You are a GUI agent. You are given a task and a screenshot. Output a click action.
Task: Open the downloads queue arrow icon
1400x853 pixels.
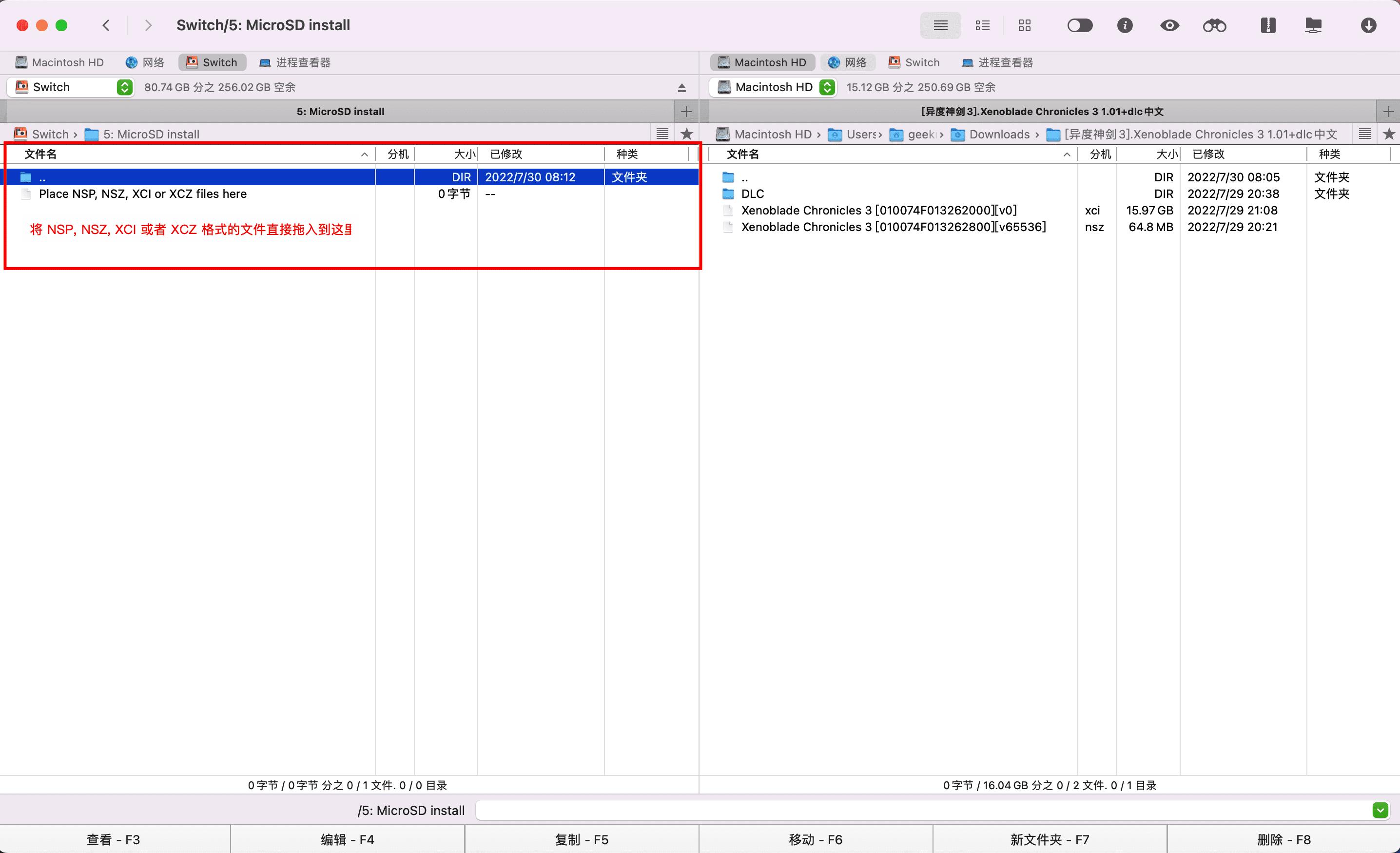1368,25
